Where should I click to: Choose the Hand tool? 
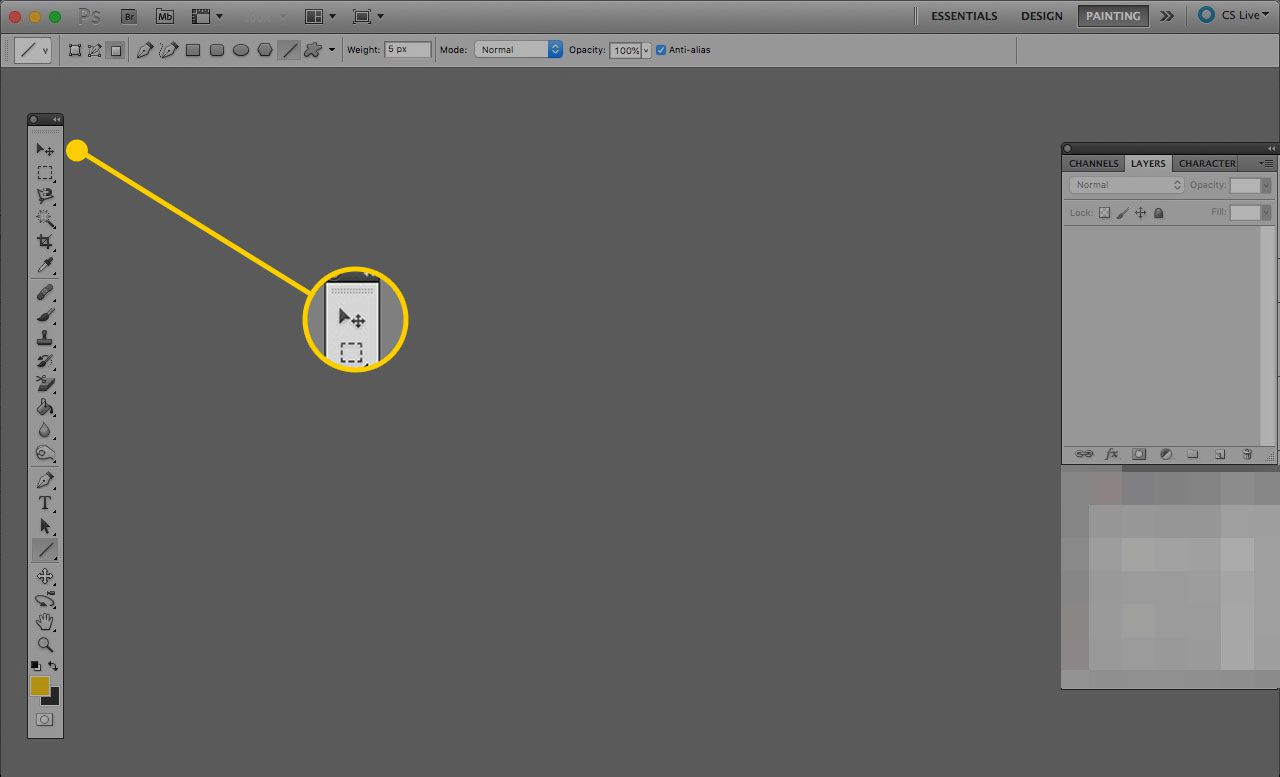point(45,622)
